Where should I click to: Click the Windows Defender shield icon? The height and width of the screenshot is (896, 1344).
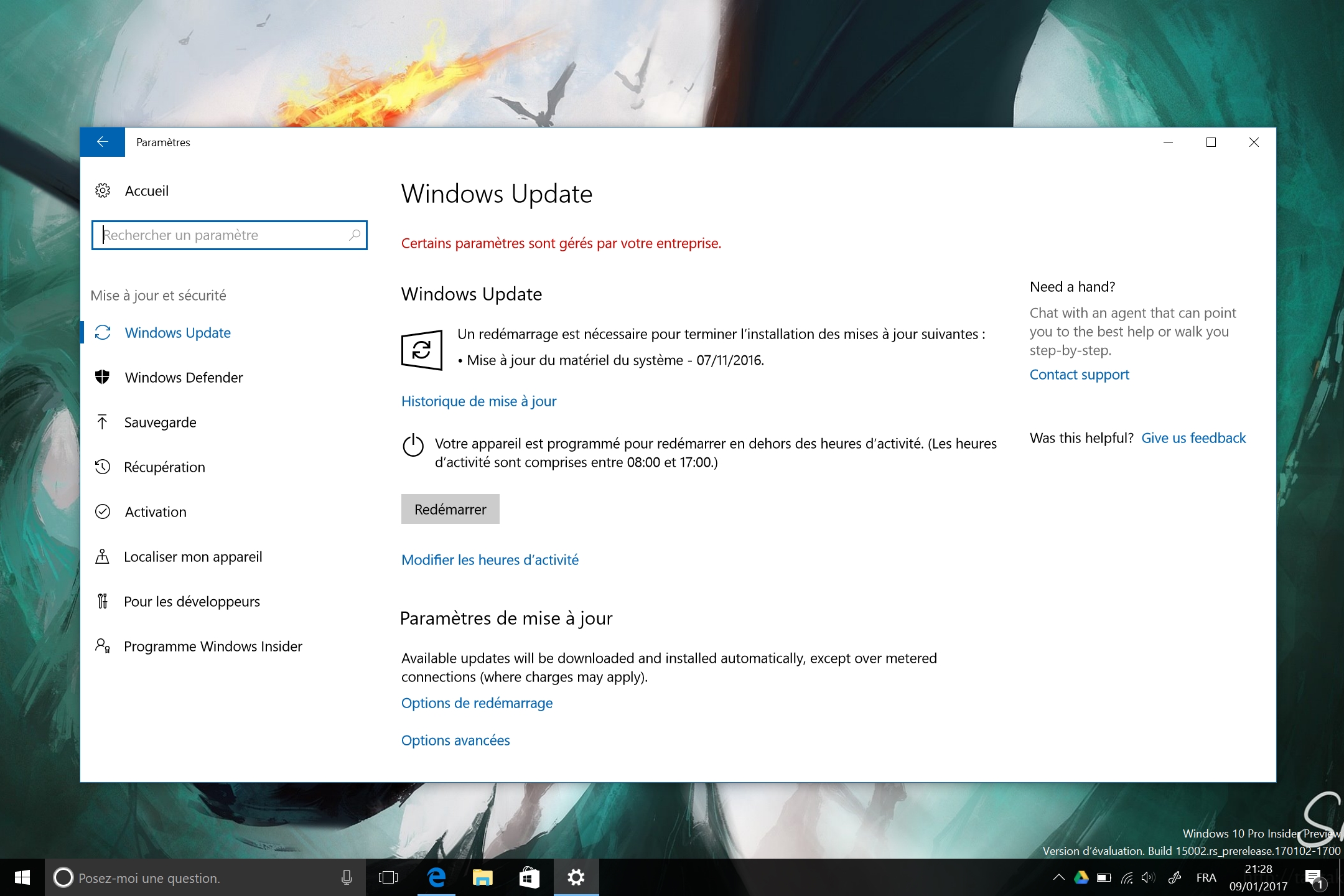[103, 377]
